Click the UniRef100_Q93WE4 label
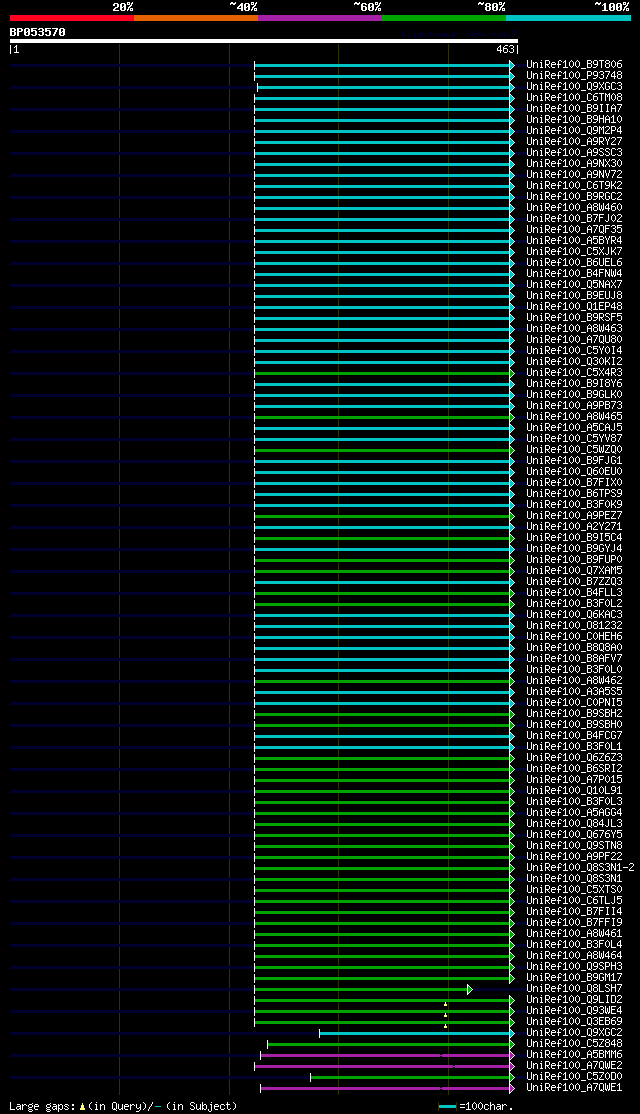Screen dimensions: 640x1114 click(574, 1010)
